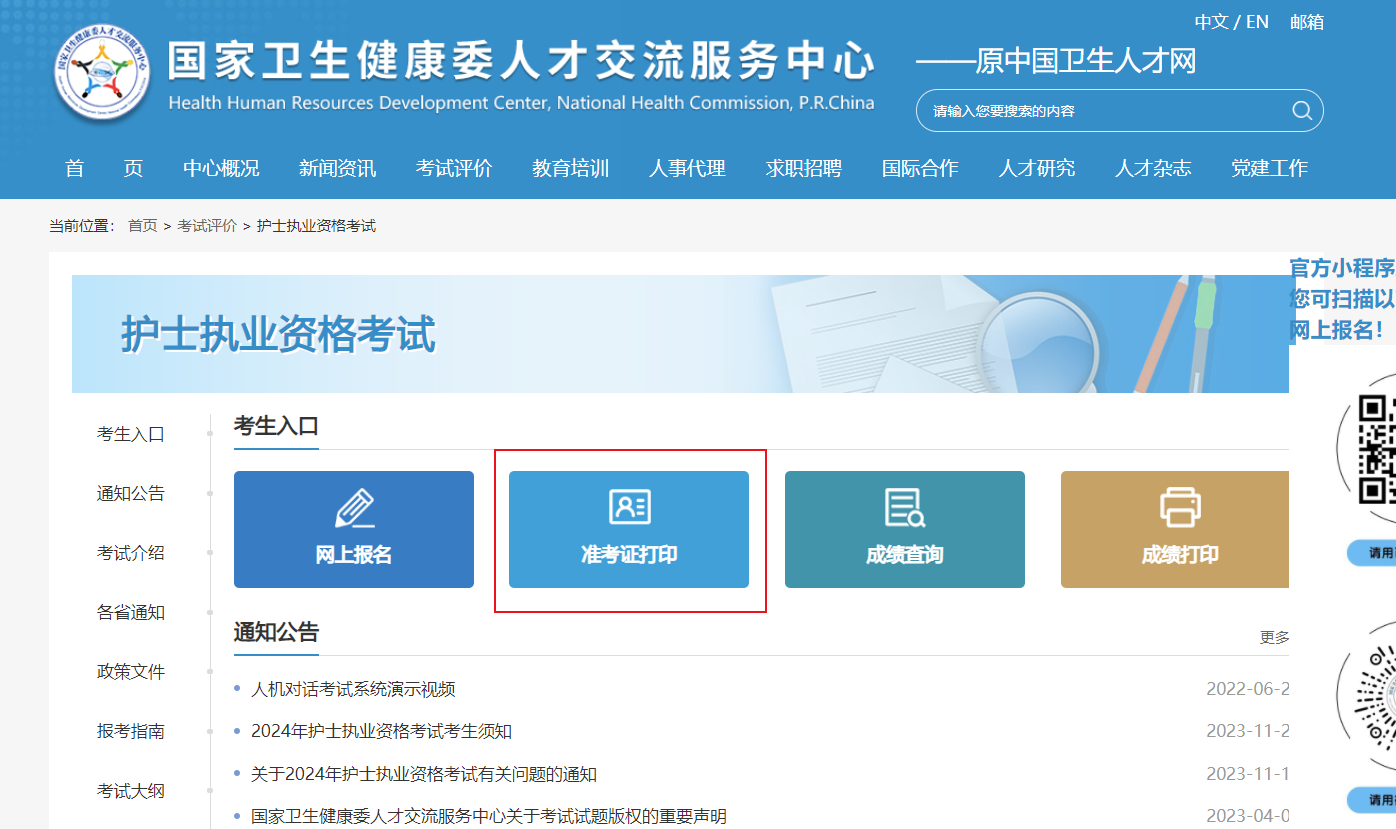Click the pencil icon for 网上报名

tap(354, 508)
